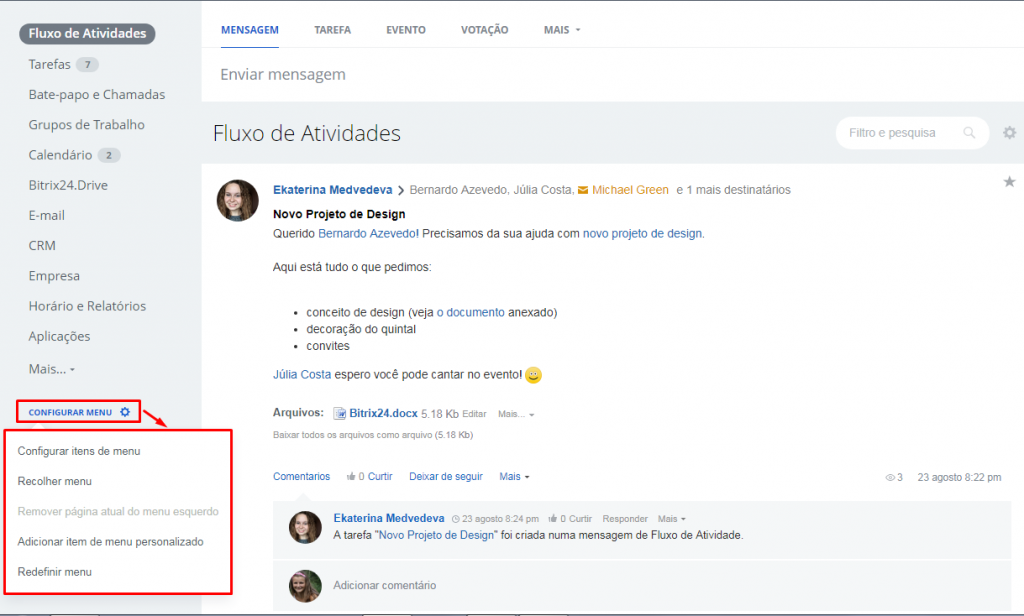Open the Mais dropdown in the comment
Image resolution: width=1024 pixels, height=616 pixels.
click(671, 519)
